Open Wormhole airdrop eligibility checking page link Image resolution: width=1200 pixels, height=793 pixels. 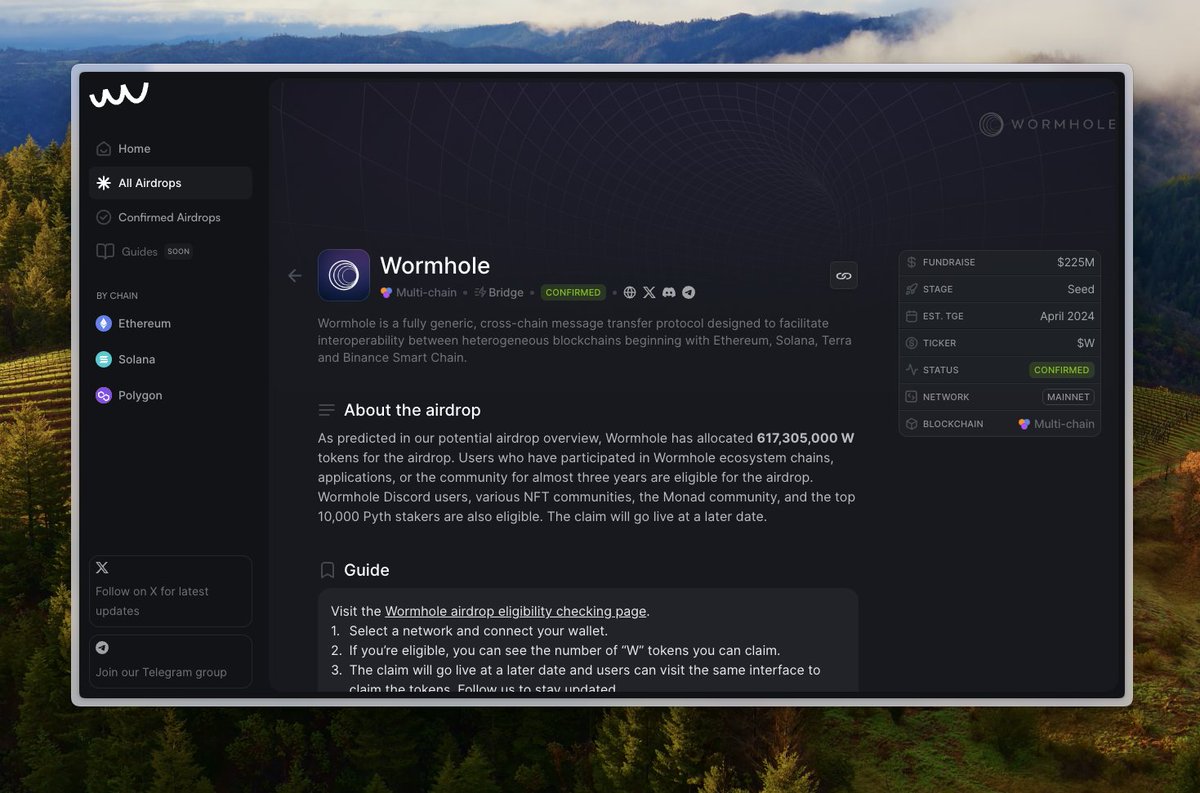pos(516,611)
